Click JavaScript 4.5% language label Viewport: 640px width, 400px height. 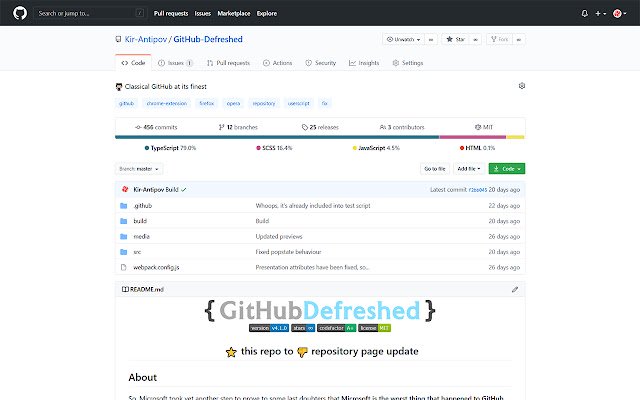point(376,148)
